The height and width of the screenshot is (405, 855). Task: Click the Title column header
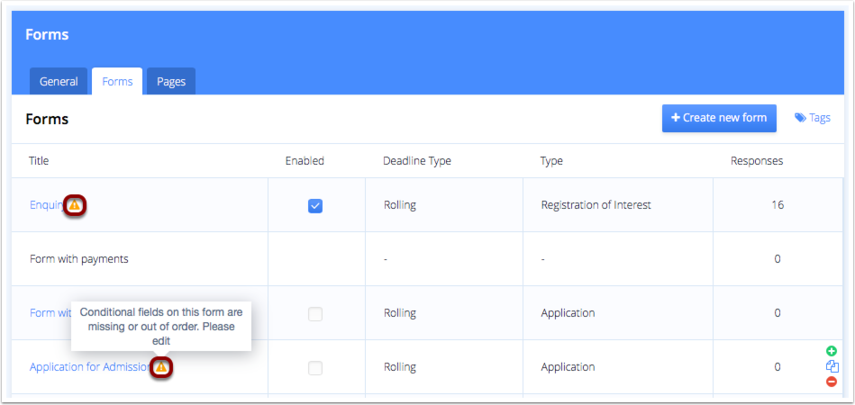pos(39,161)
